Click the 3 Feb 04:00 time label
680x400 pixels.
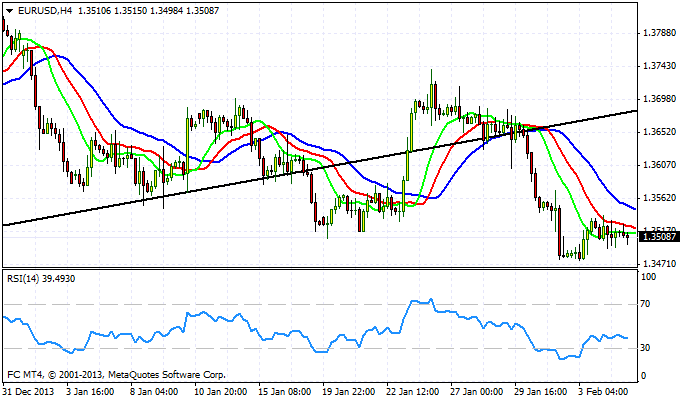coord(603,391)
